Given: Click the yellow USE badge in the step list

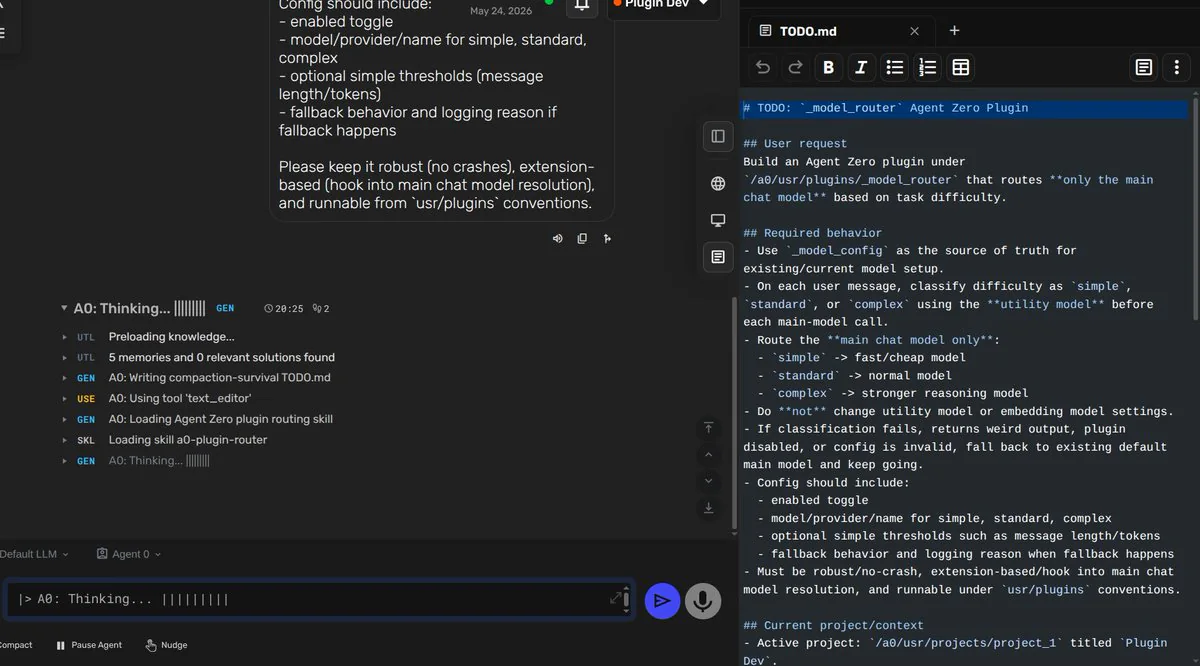Looking at the screenshot, I should pyautogui.click(x=86, y=399).
